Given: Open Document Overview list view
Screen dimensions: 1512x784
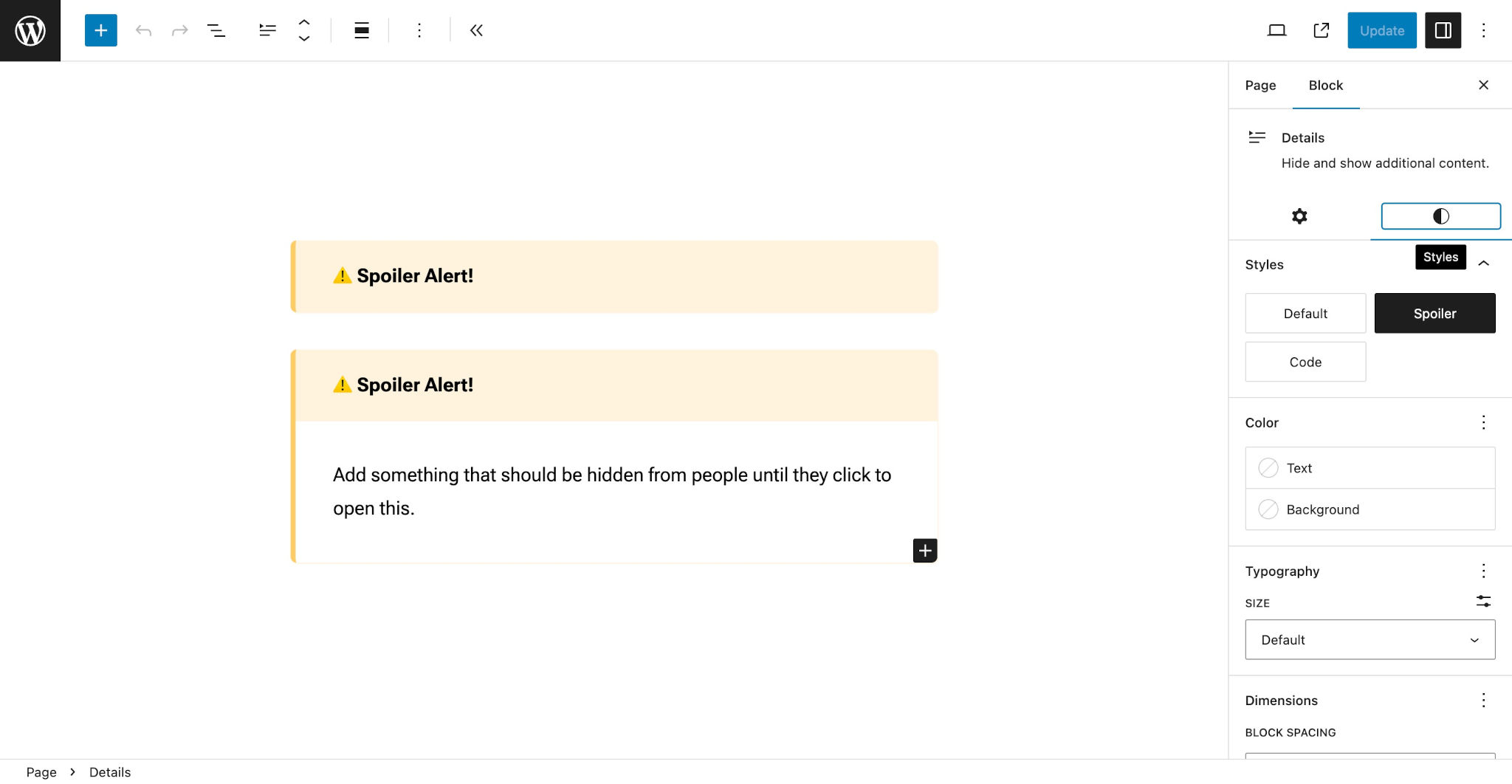Looking at the screenshot, I should pyautogui.click(x=216, y=30).
